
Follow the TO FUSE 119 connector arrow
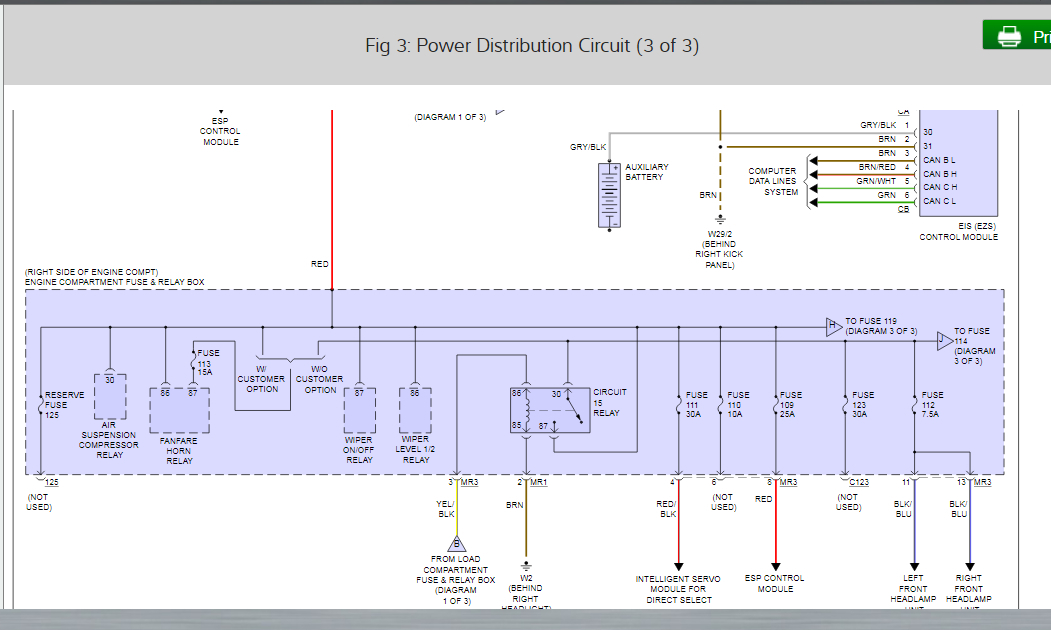[x=832, y=325]
